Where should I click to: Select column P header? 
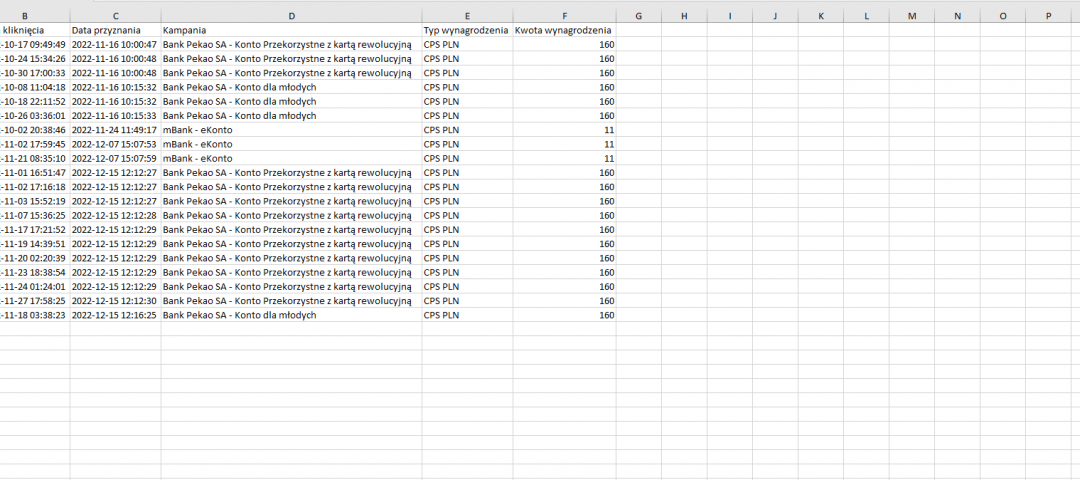click(1048, 16)
